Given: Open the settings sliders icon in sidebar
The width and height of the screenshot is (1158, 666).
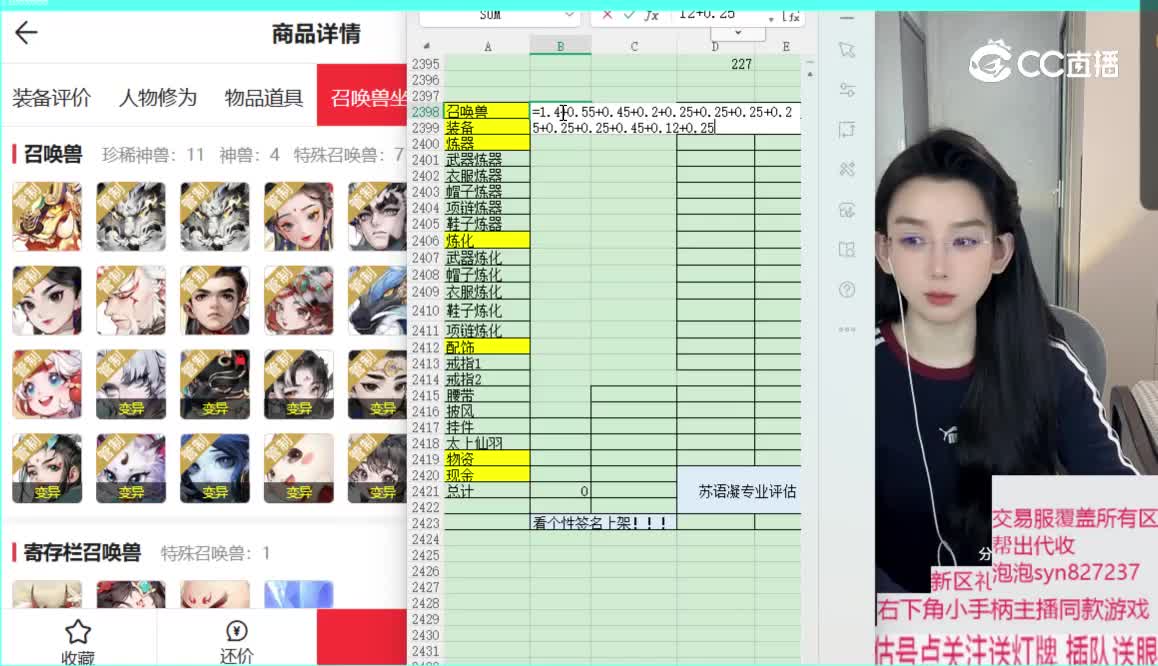Looking at the screenshot, I should click(847, 89).
